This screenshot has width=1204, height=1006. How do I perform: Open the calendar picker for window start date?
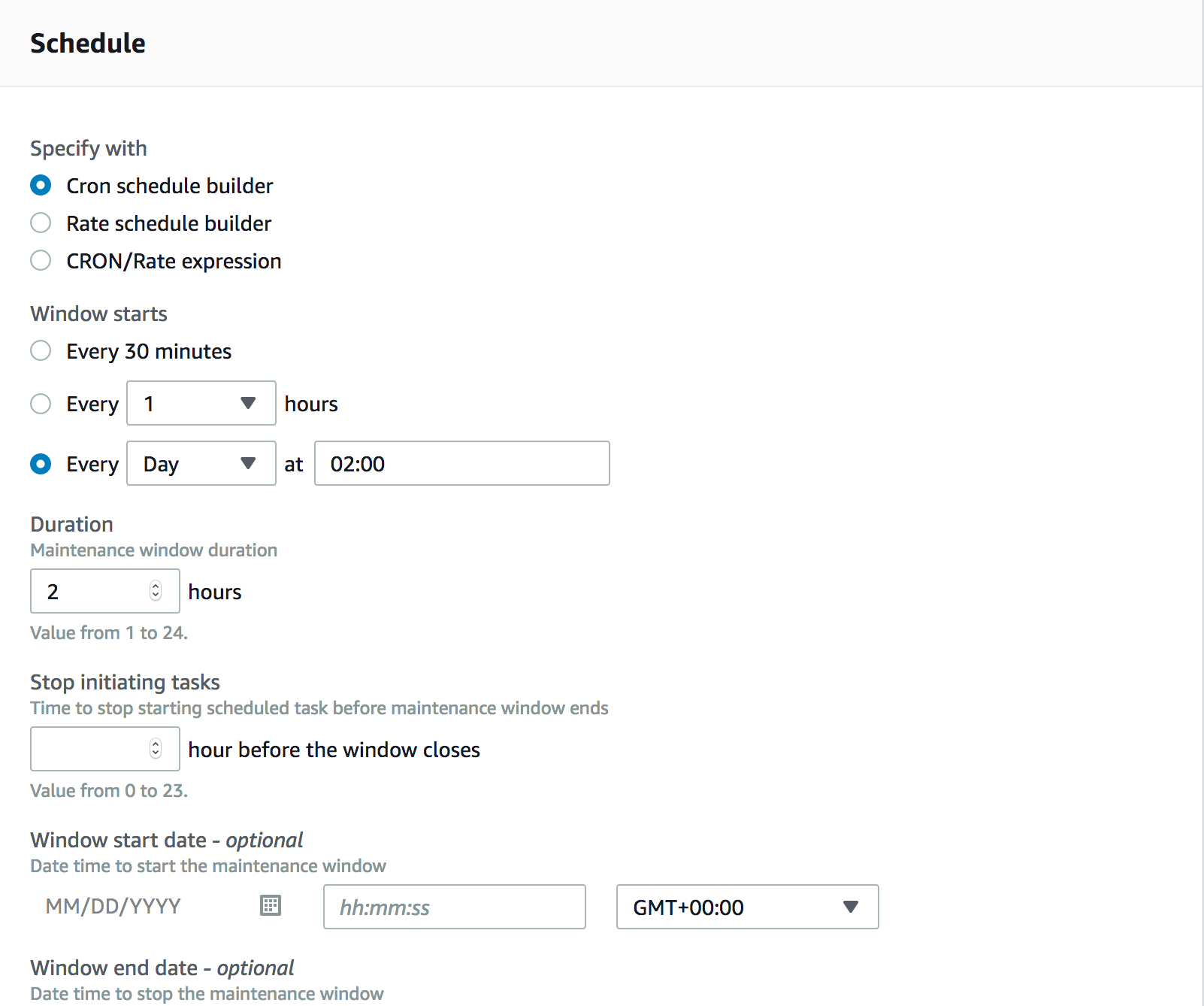click(x=271, y=905)
